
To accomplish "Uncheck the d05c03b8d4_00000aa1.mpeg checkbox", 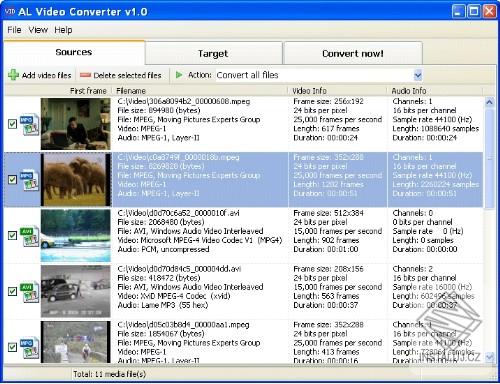I will point(12,347).
